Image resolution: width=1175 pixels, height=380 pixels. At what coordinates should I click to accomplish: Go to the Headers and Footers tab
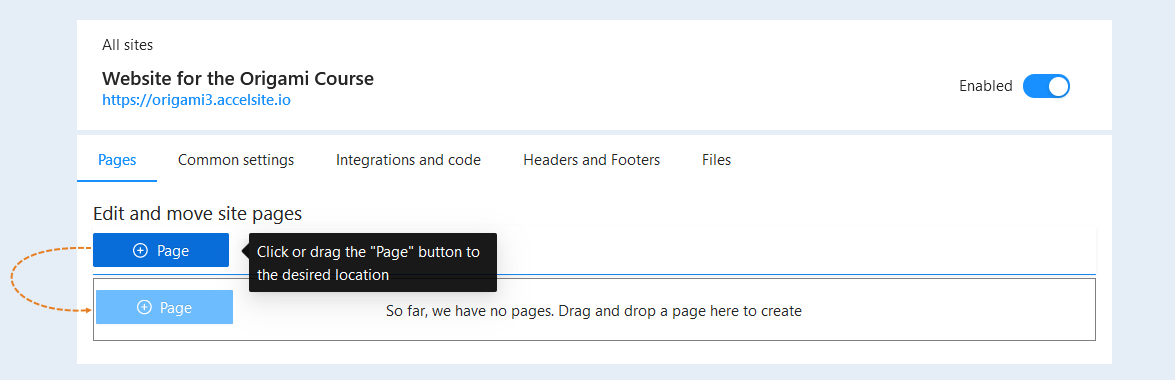coord(591,160)
